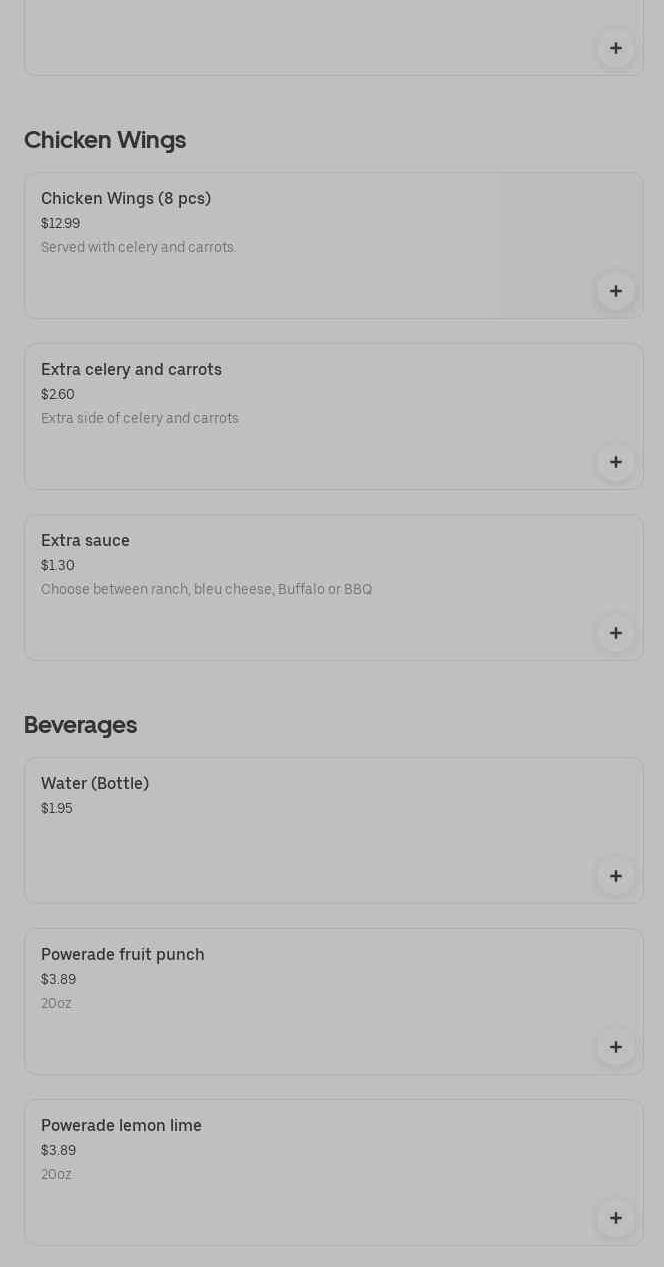Viewport: 664px width, 1267px height.
Task: Open the Water (Bottle) item title
Action: [95, 783]
